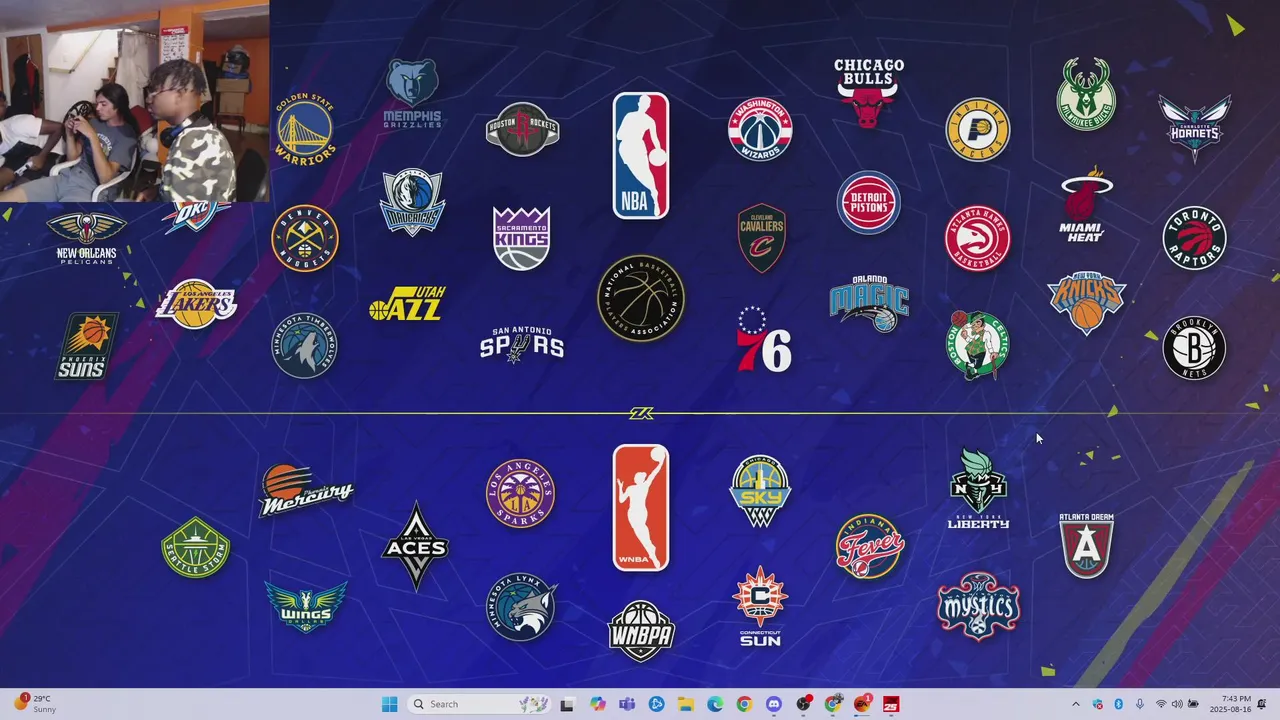Switch to the NBA 2K25 taskbar icon
This screenshot has height=720, width=1280.
pos(891,704)
